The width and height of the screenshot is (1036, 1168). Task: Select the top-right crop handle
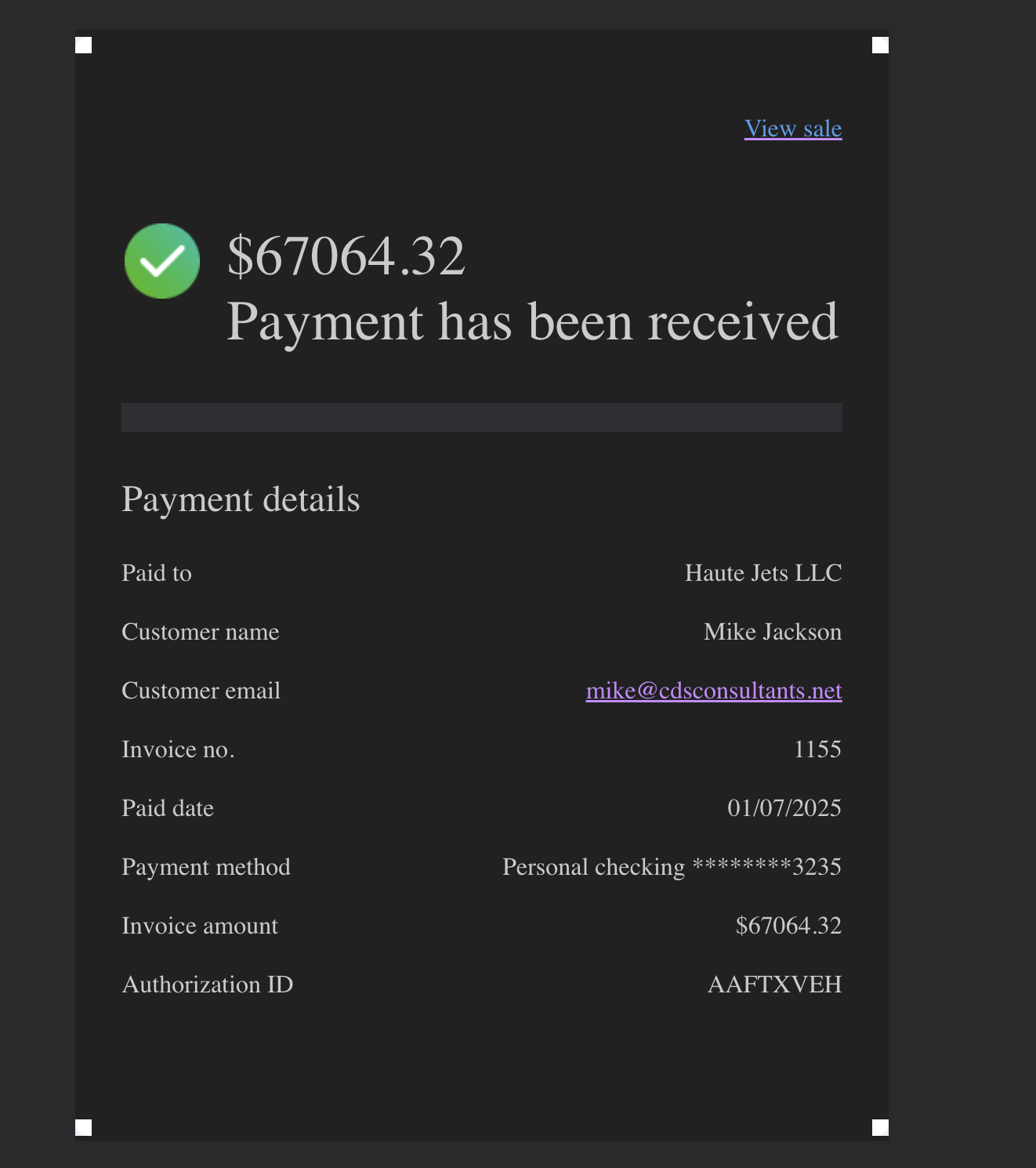(880, 45)
